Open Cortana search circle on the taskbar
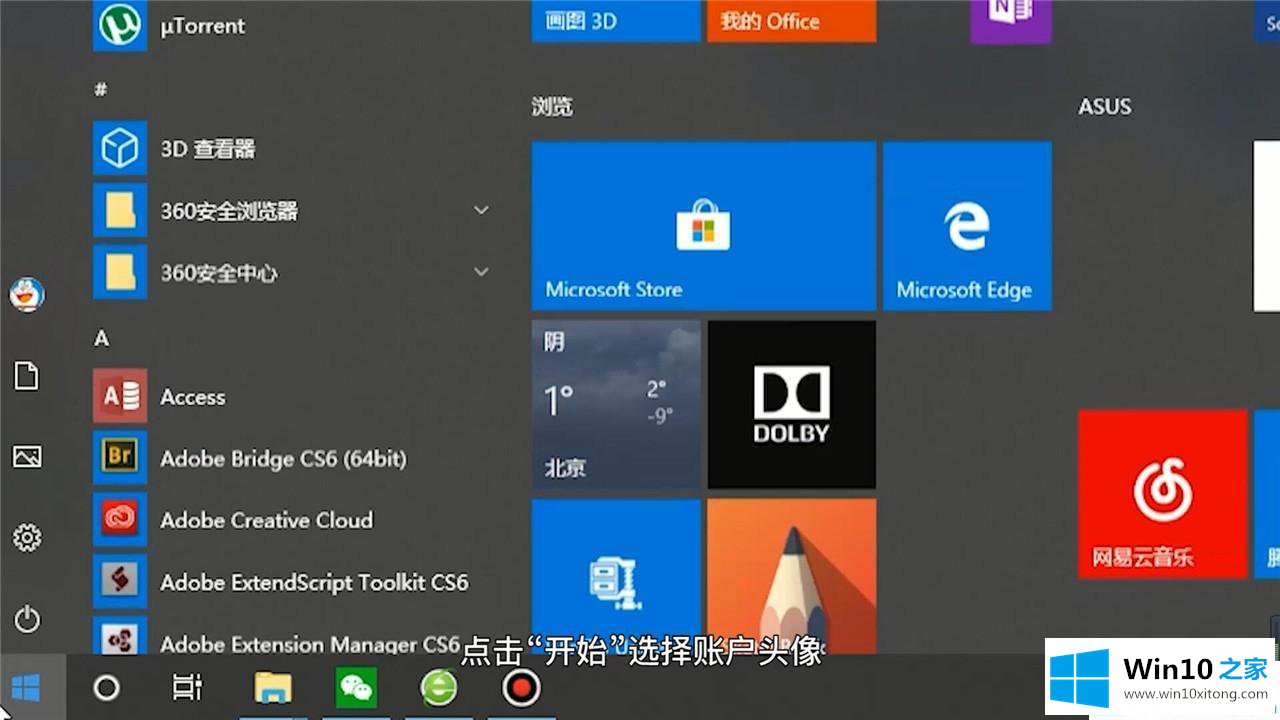 click(106, 687)
